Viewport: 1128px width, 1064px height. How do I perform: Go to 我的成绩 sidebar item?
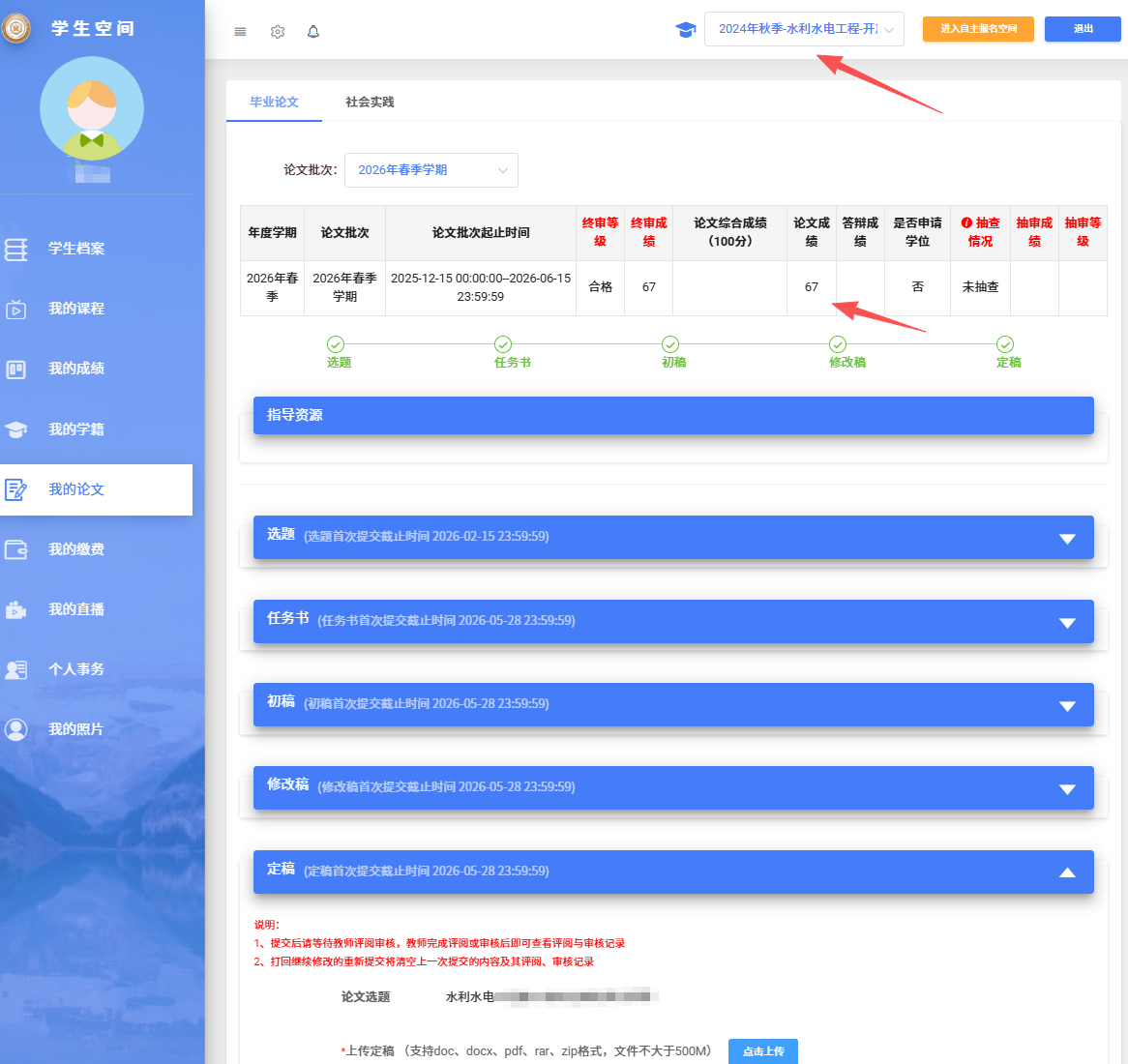point(76,369)
